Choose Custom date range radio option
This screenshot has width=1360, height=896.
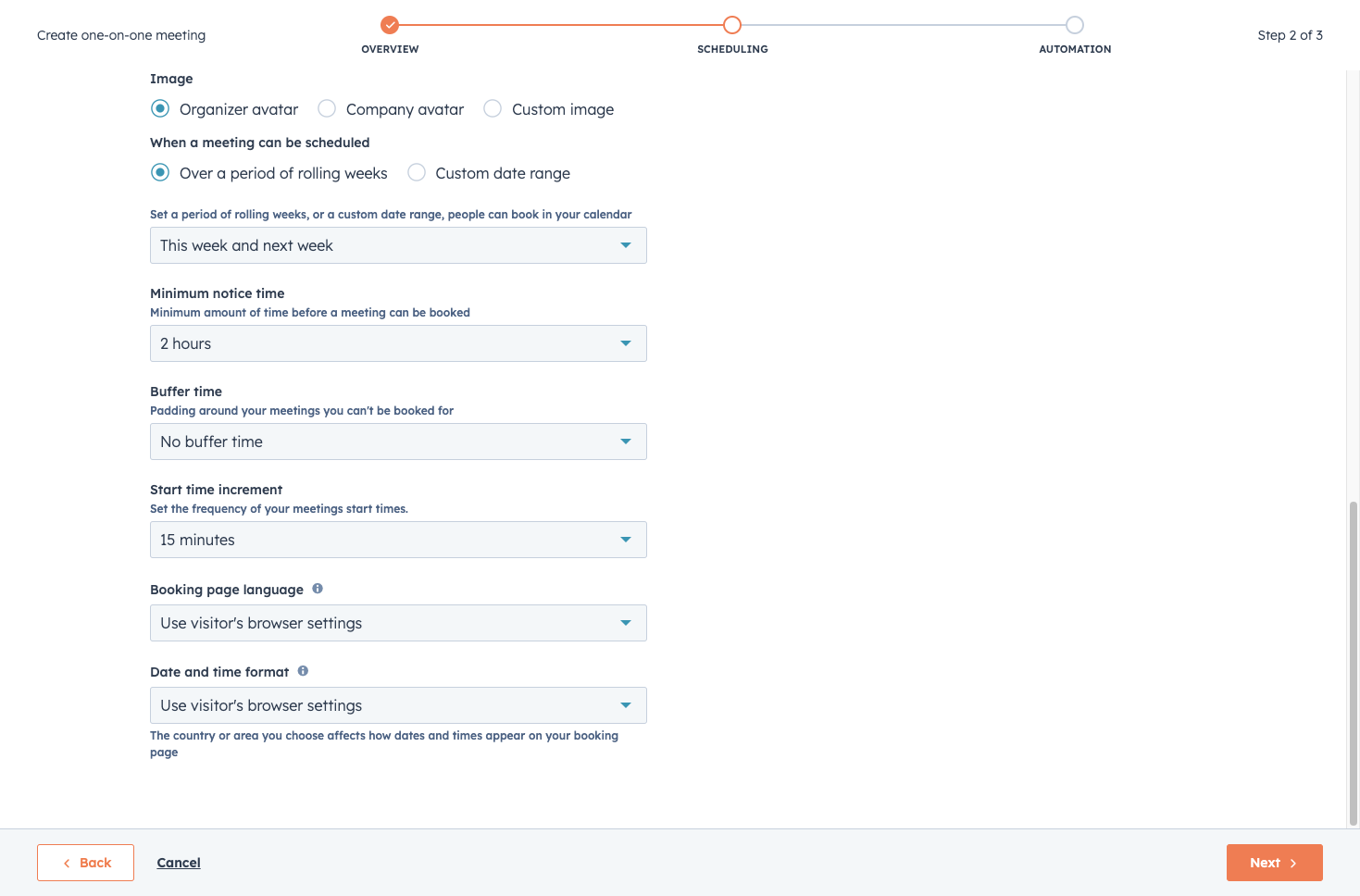(x=417, y=172)
